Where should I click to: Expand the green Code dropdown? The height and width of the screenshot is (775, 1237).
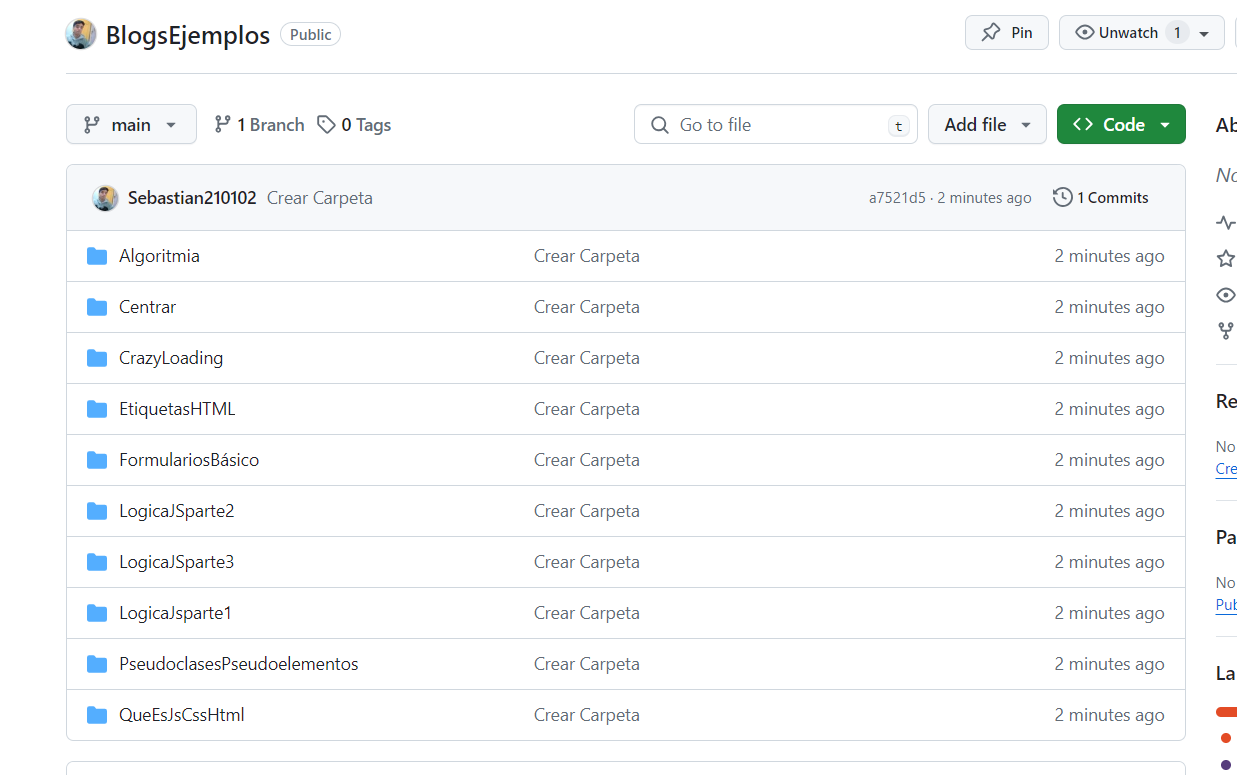click(1121, 125)
